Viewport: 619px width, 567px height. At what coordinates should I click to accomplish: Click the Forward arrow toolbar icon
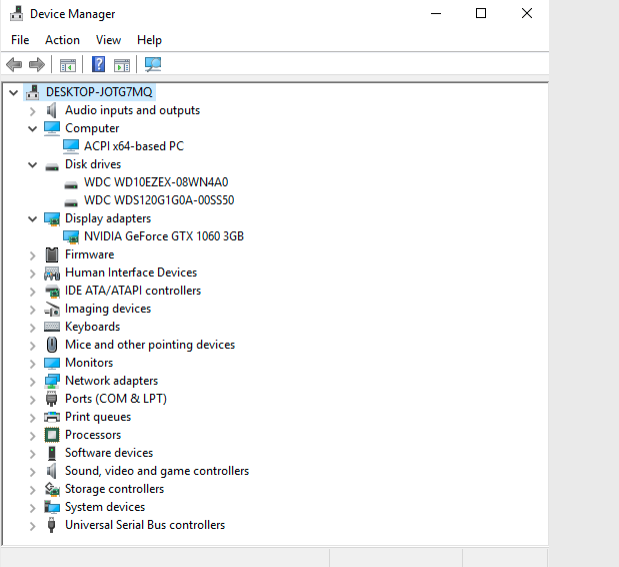(x=37, y=64)
